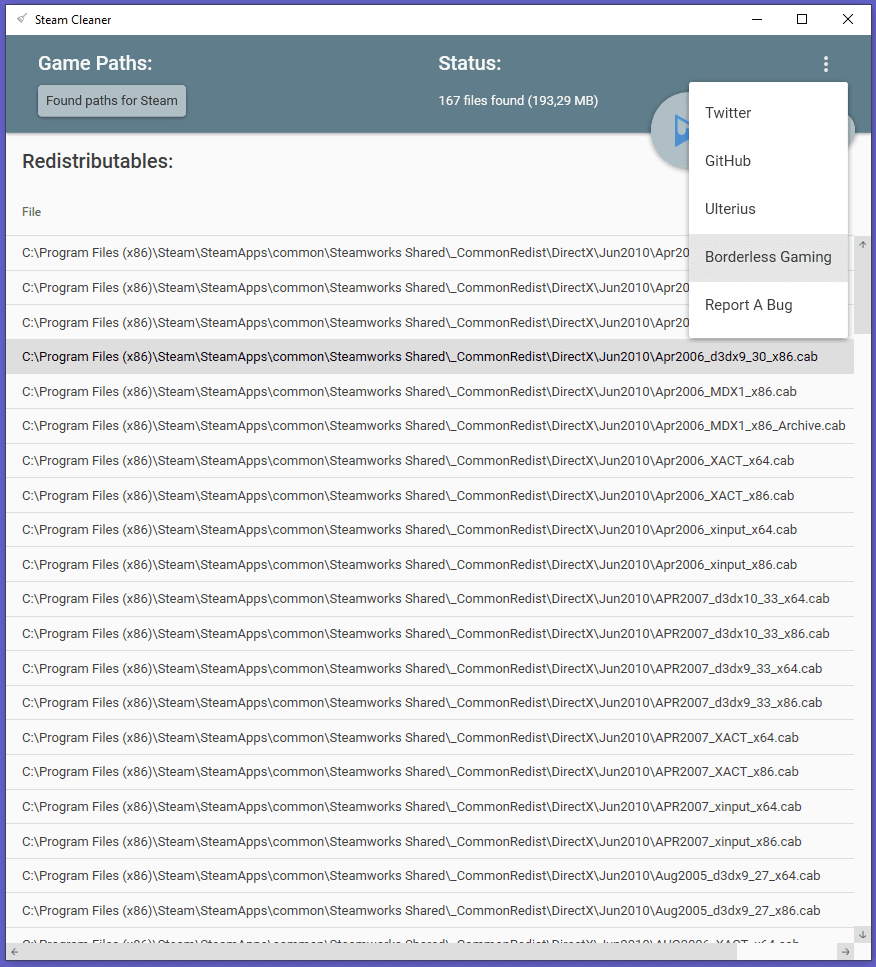Select the APR2007_xinput_x86.cab row
The height and width of the screenshot is (967, 876).
tap(430, 841)
